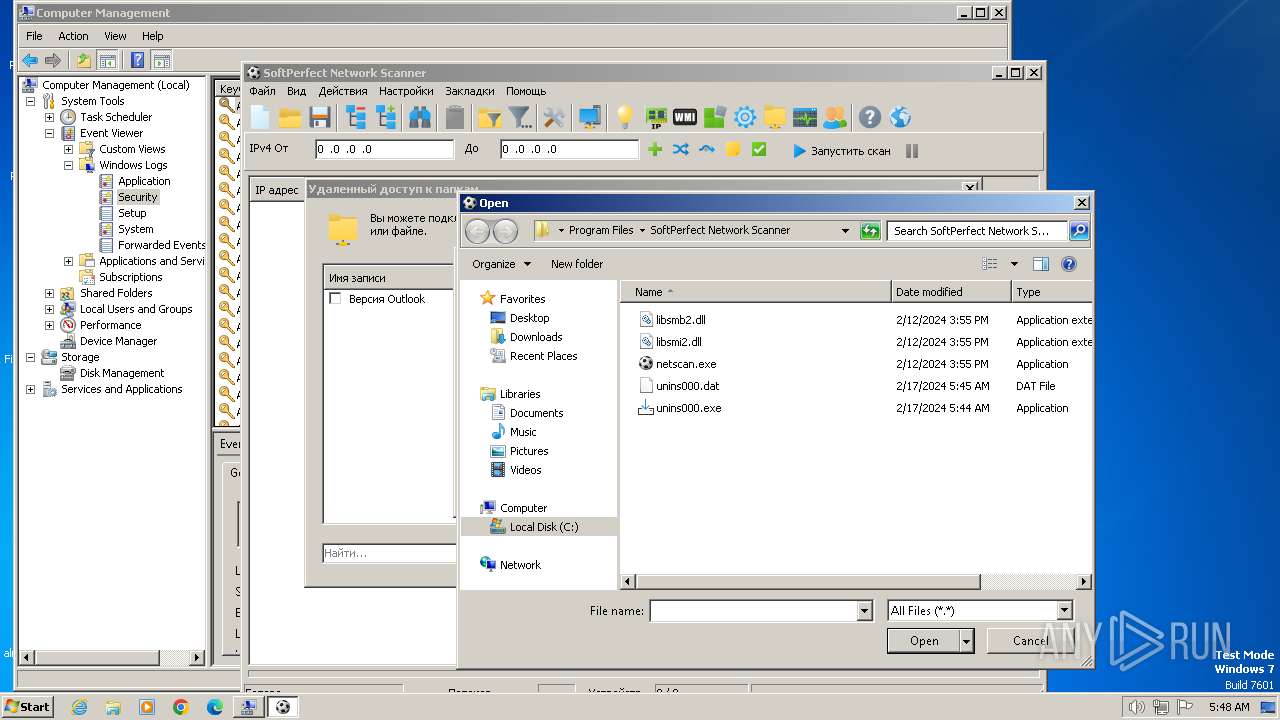Click the Cancel button in Open dialog

1031,641
